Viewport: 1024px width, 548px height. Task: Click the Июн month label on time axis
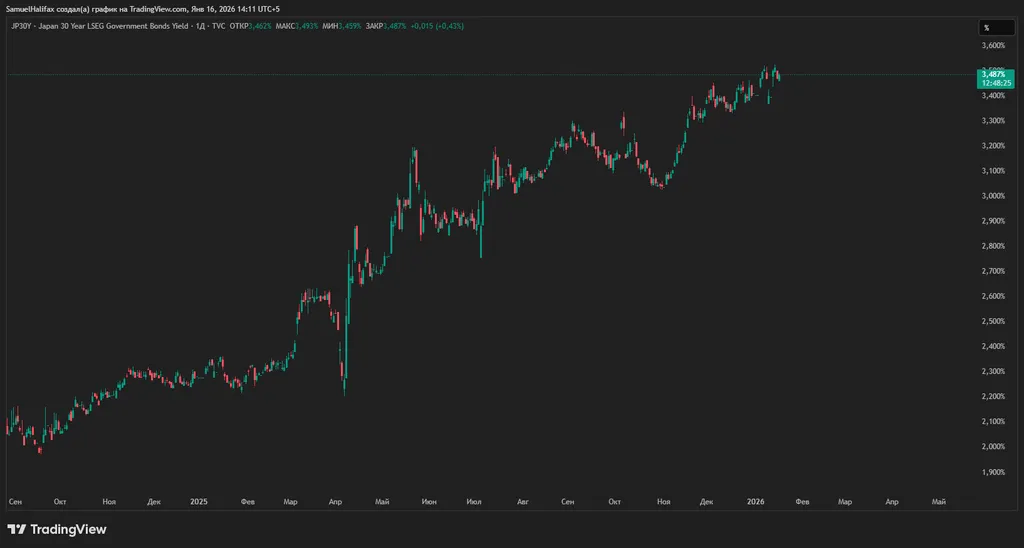point(429,500)
